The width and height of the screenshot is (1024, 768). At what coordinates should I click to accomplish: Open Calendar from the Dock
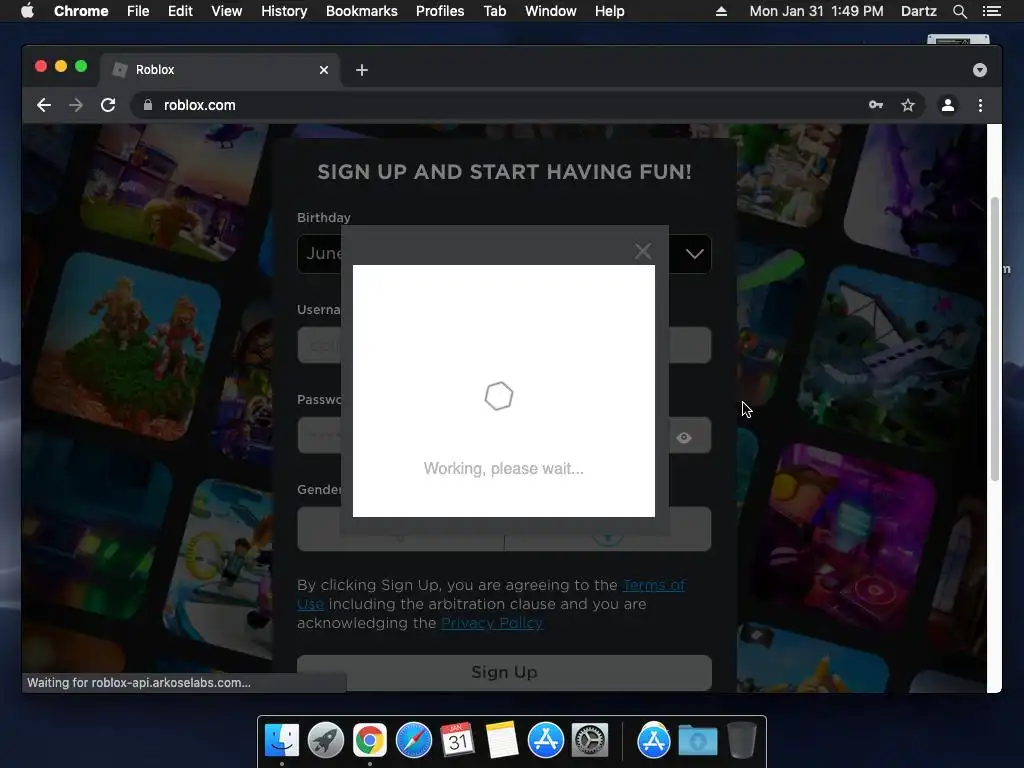tap(458, 740)
